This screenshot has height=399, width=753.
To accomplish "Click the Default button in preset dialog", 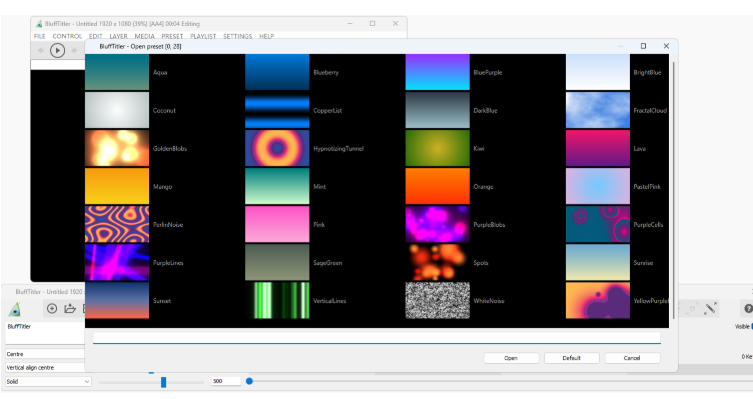I will (x=571, y=358).
